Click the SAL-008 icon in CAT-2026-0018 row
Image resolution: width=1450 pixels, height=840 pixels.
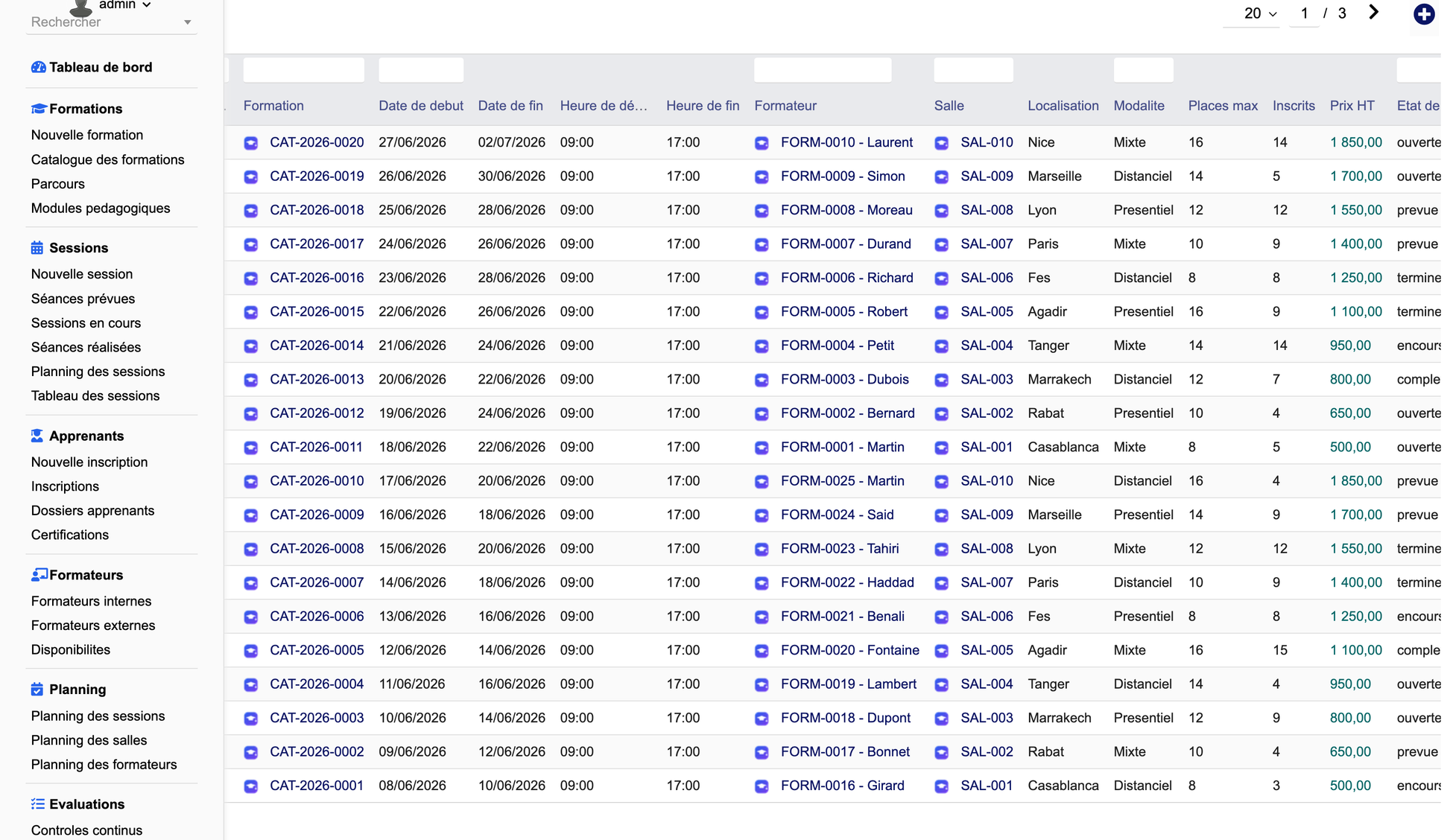coord(942,211)
